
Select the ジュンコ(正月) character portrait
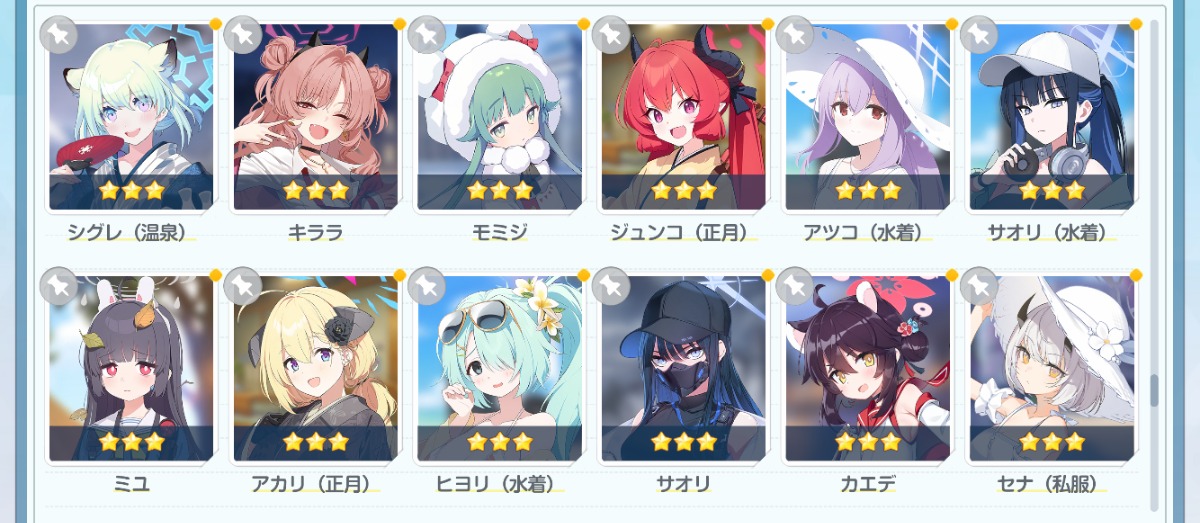coord(683,117)
